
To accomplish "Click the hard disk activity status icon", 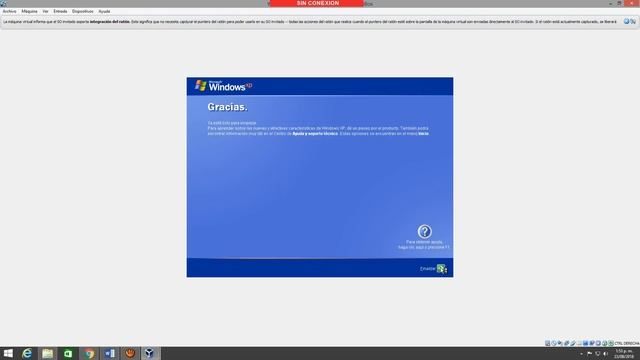I will pos(548,343).
